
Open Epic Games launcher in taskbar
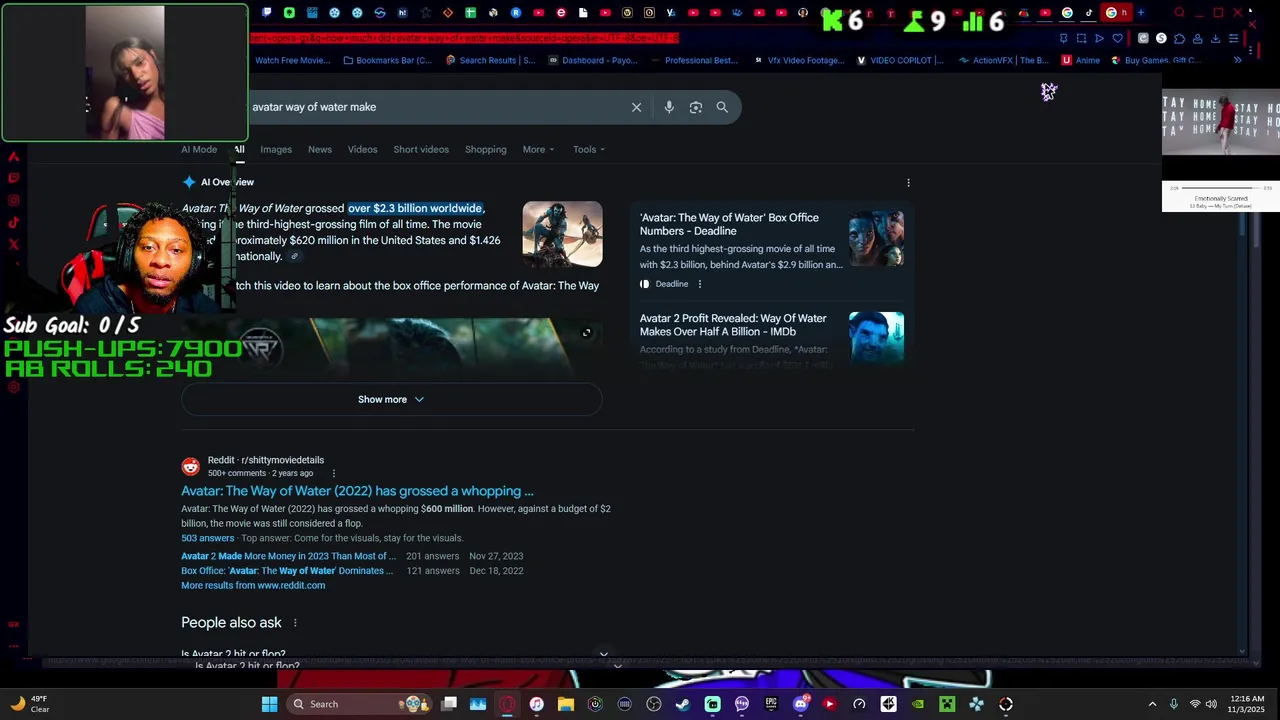(x=771, y=704)
